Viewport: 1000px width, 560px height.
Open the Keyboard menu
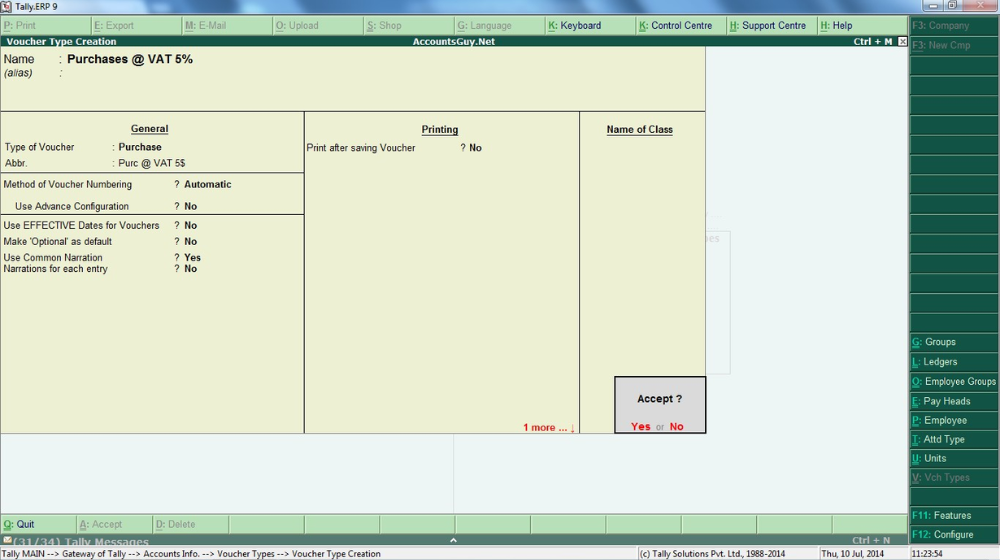[x=575, y=25]
